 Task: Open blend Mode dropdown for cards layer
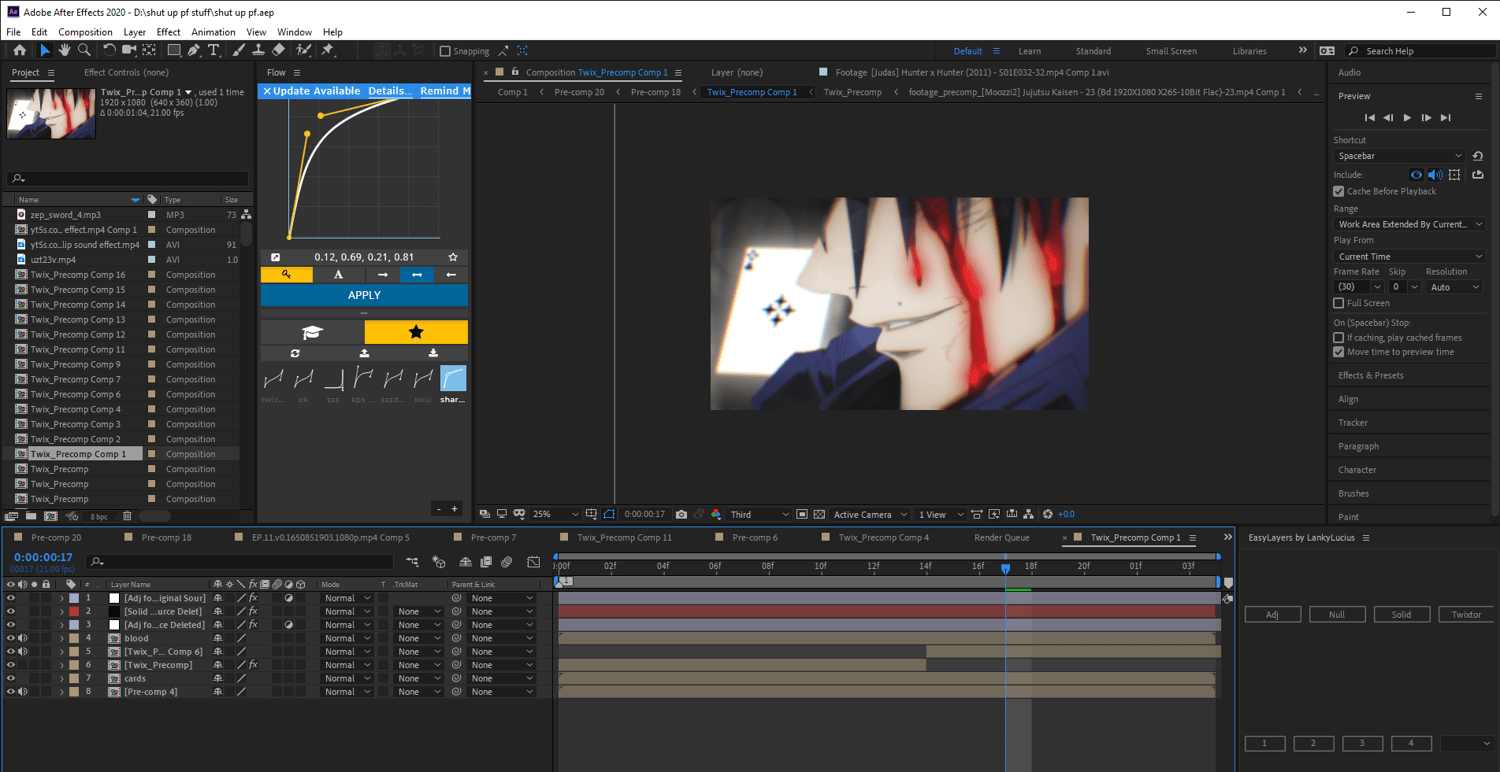tap(347, 678)
